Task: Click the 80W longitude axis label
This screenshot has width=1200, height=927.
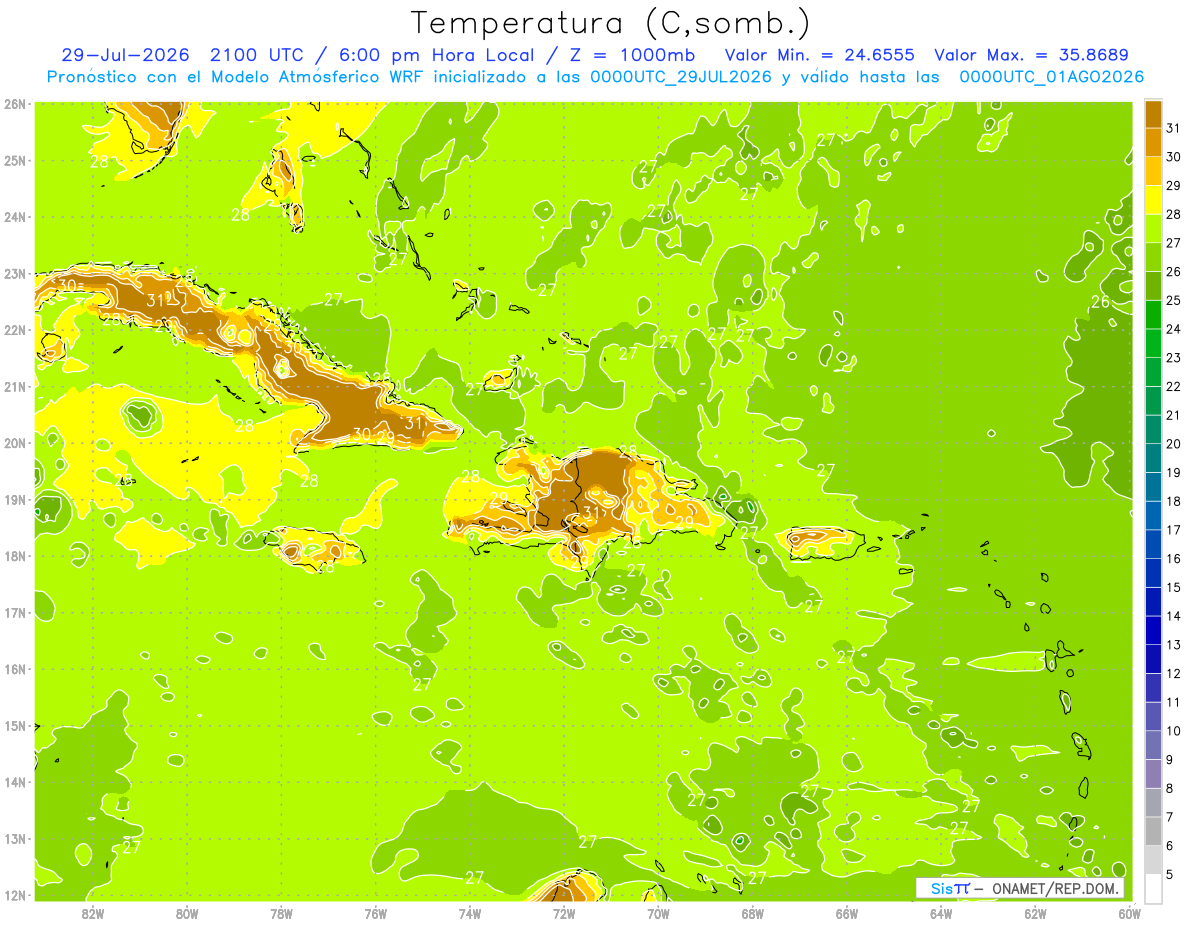Action: click(187, 914)
